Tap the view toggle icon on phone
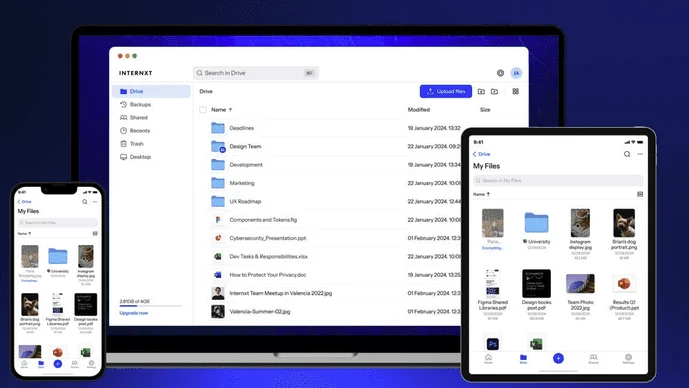The height and width of the screenshot is (388, 689). (x=95, y=233)
